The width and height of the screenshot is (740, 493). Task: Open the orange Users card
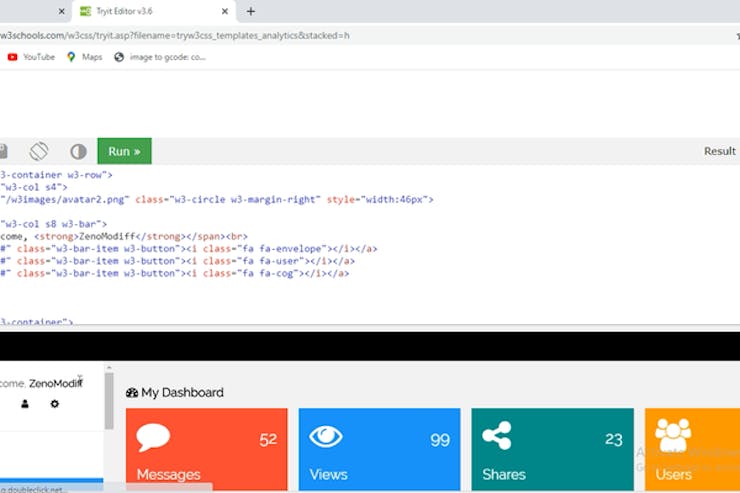(692, 449)
